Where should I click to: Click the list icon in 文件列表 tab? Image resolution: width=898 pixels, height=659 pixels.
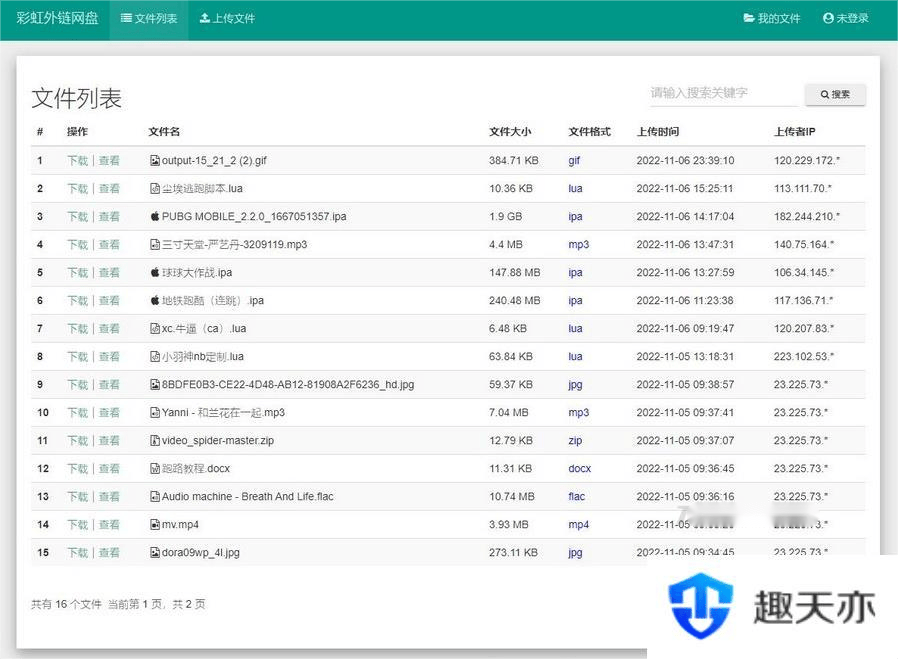point(126,18)
